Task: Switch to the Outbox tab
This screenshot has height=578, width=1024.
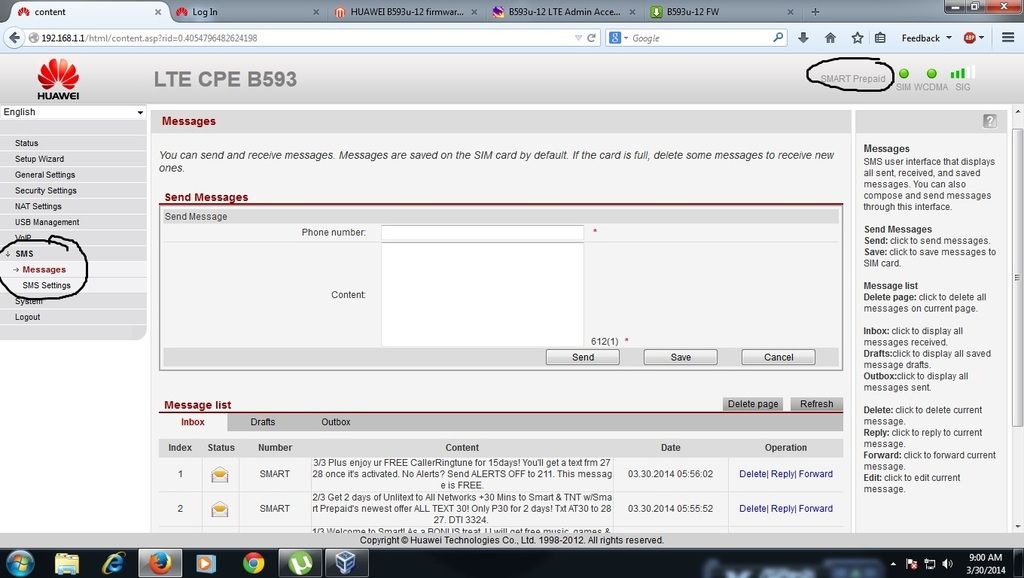Action: (x=336, y=422)
